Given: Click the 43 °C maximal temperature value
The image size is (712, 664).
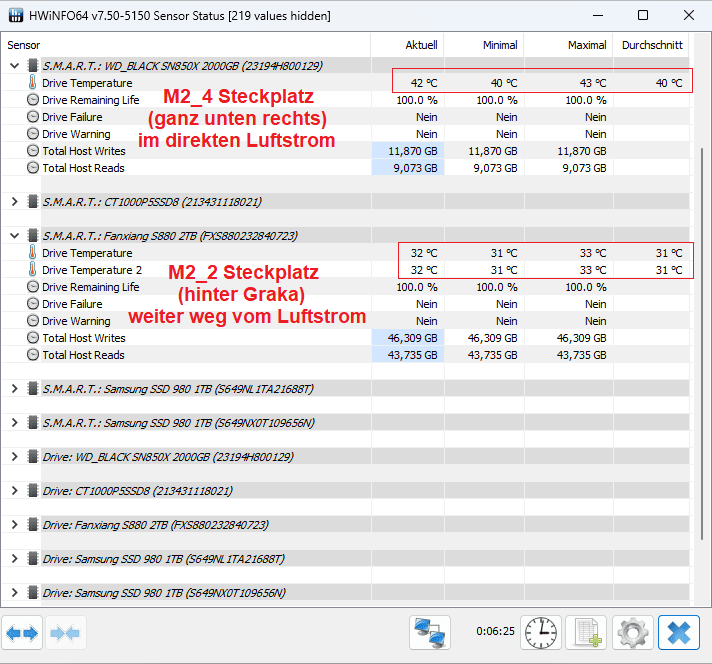Looking at the screenshot, I should point(593,83).
